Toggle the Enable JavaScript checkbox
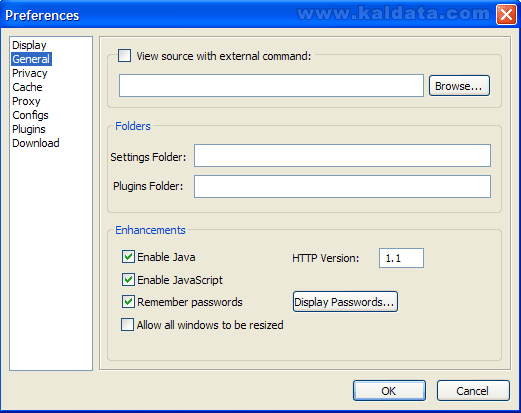Viewport: 521px width, 413px height. coord(128,279)
